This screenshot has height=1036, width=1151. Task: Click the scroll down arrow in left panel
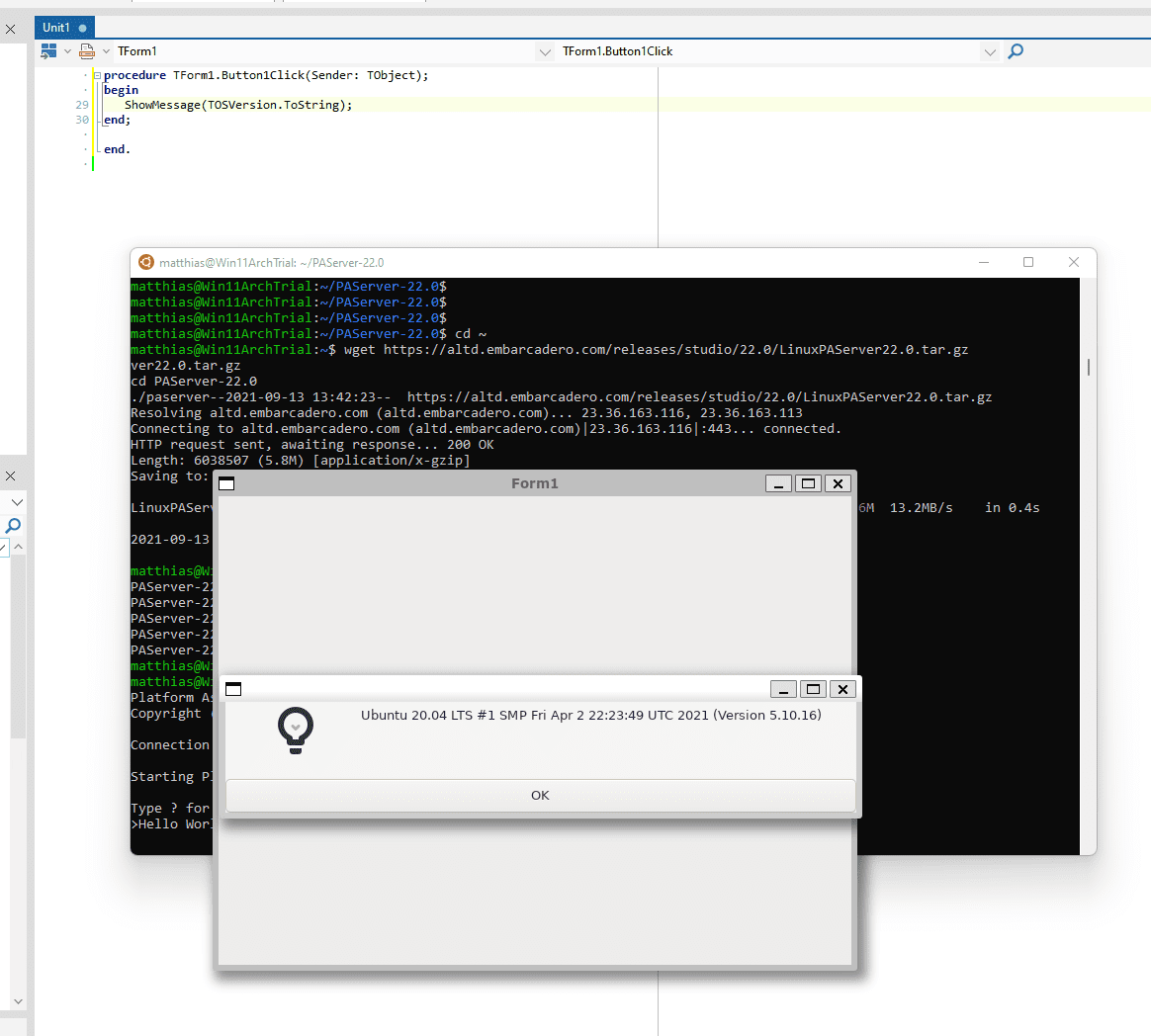pyautogui.click(x=19, y=1001)
